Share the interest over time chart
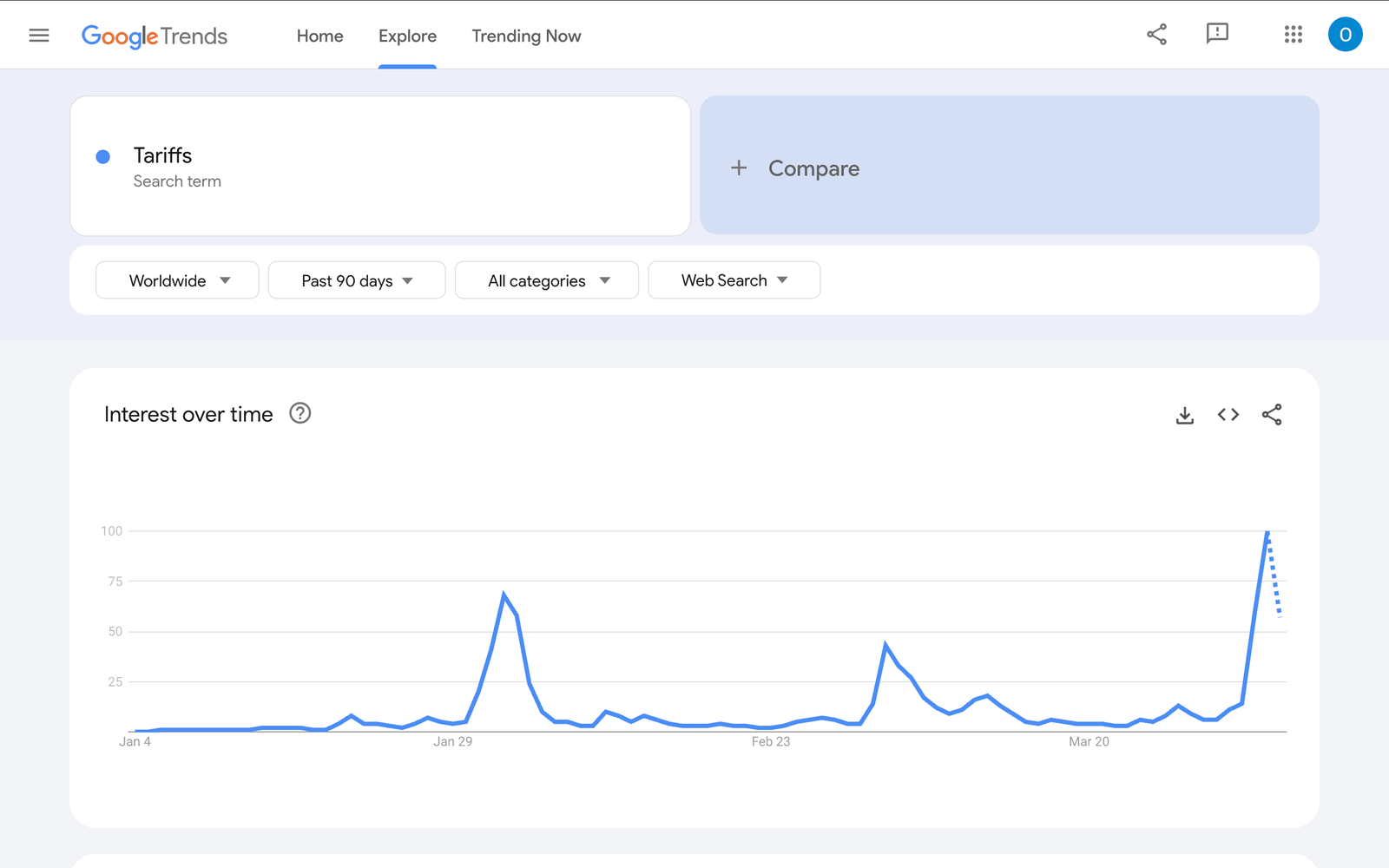The height and width of the screenshot is (868, 1389). pos(1272,415)
